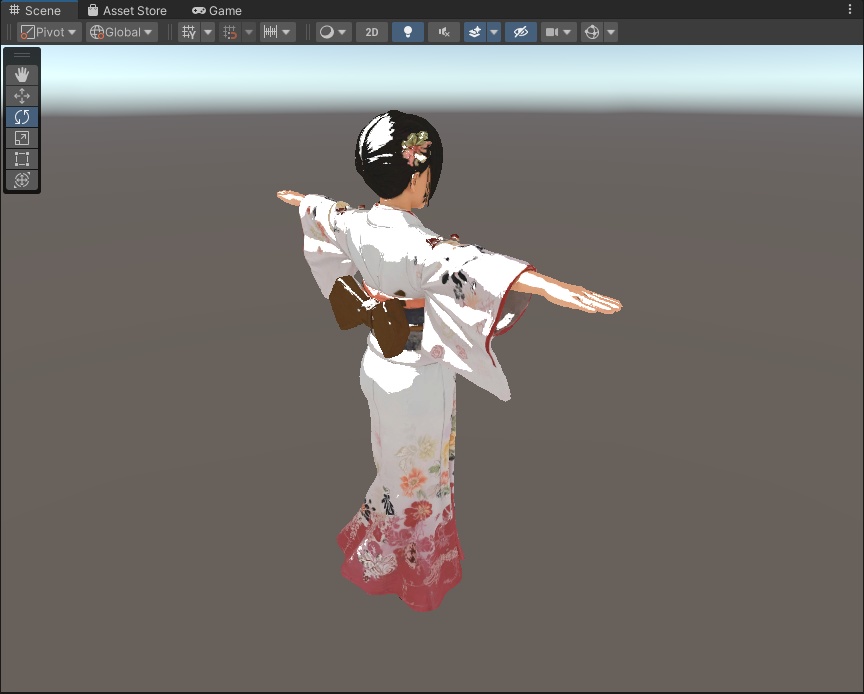Click the camera view icon on the toolbar
864x694 pixels.
tap(553, 31)
